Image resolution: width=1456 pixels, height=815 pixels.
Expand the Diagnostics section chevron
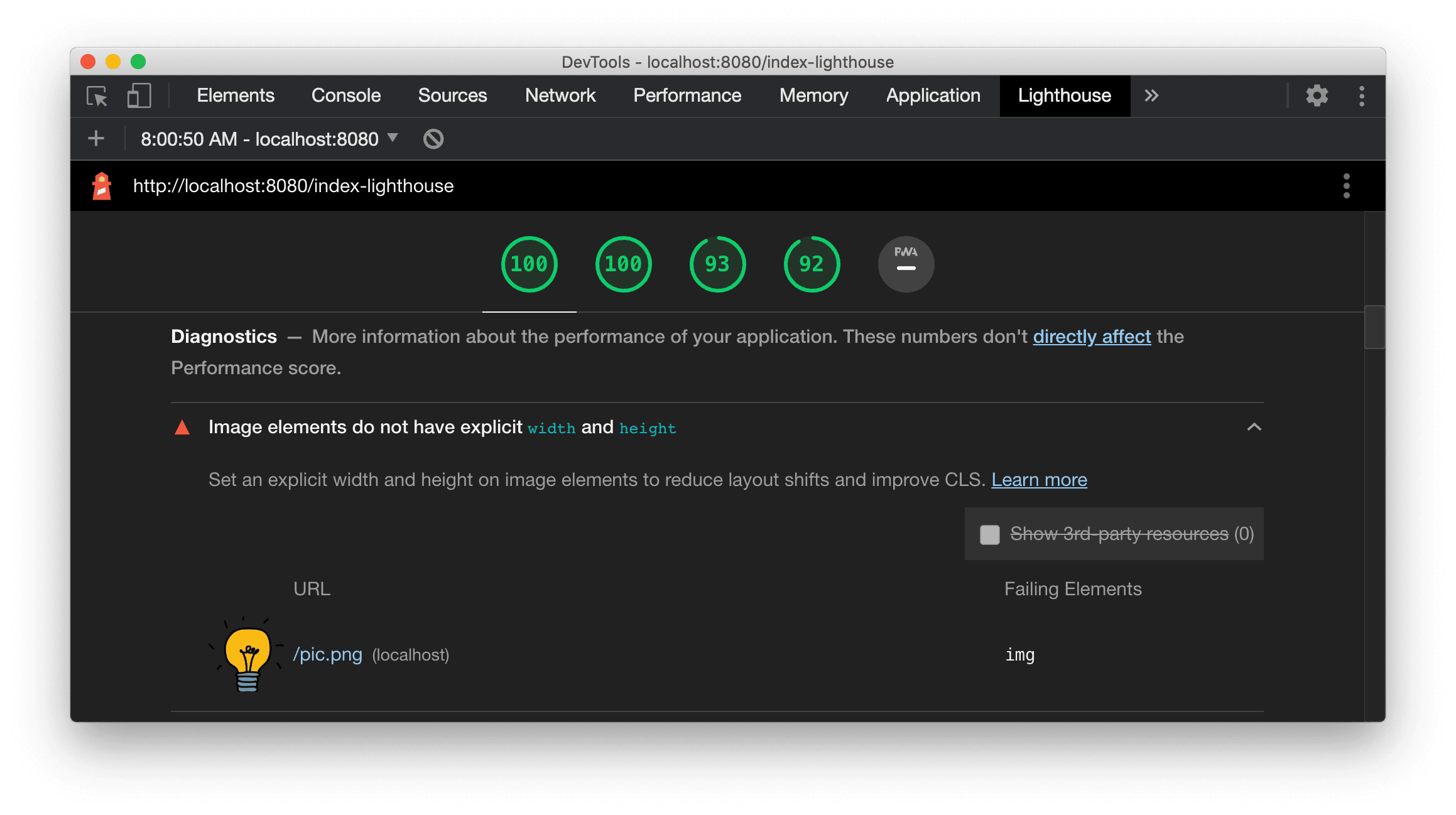(1254, 427)
